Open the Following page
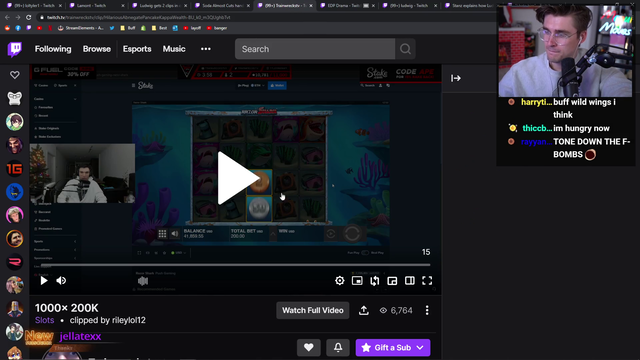This screenshot has width=640, height=360. click(53, 49)
